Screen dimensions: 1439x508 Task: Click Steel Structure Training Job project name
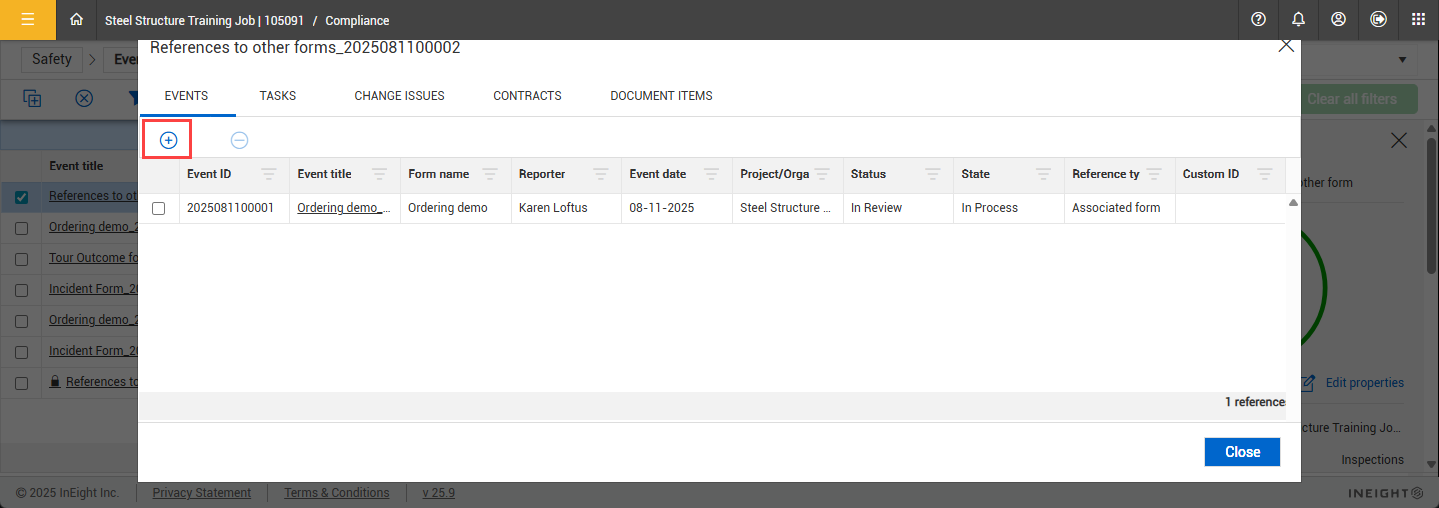click(x=204, y=20)
